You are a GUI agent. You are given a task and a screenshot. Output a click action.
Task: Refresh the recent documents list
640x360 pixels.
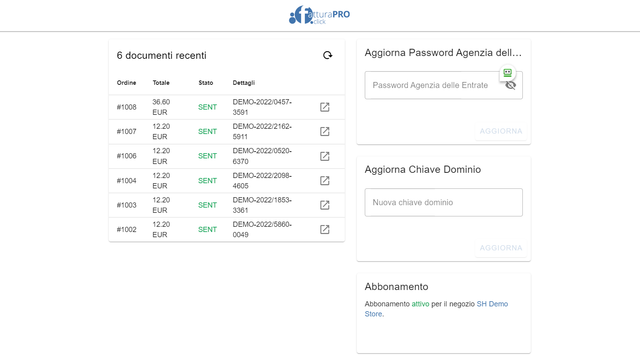coord(327,55)
